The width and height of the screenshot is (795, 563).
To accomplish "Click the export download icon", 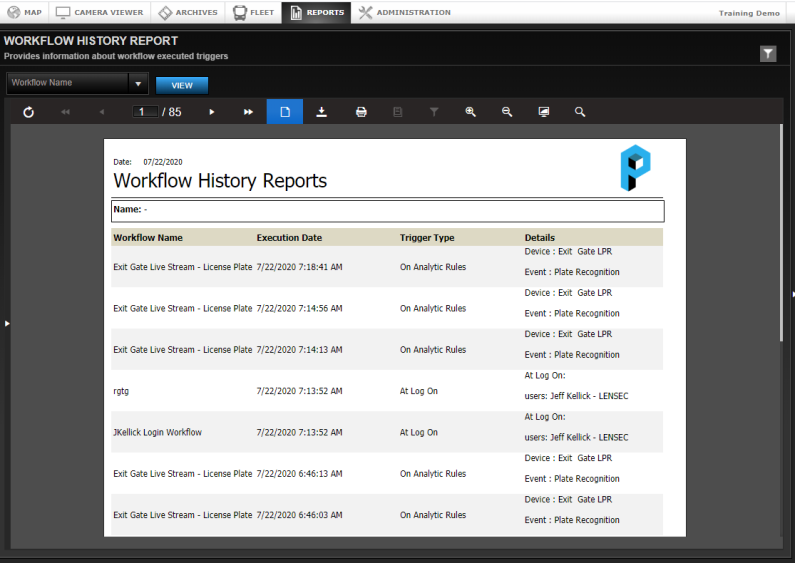I will click(322, 112).
